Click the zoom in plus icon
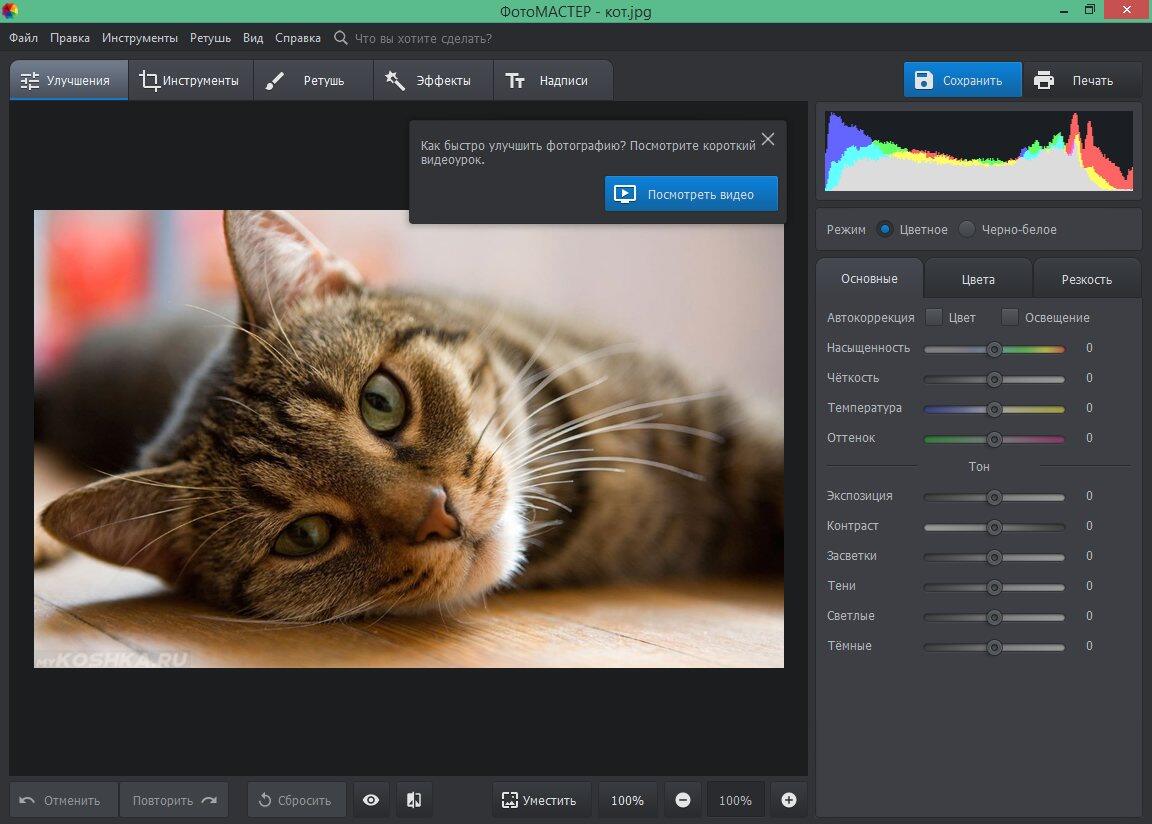Screen dimensions: 1152x824 pos(789,800)
